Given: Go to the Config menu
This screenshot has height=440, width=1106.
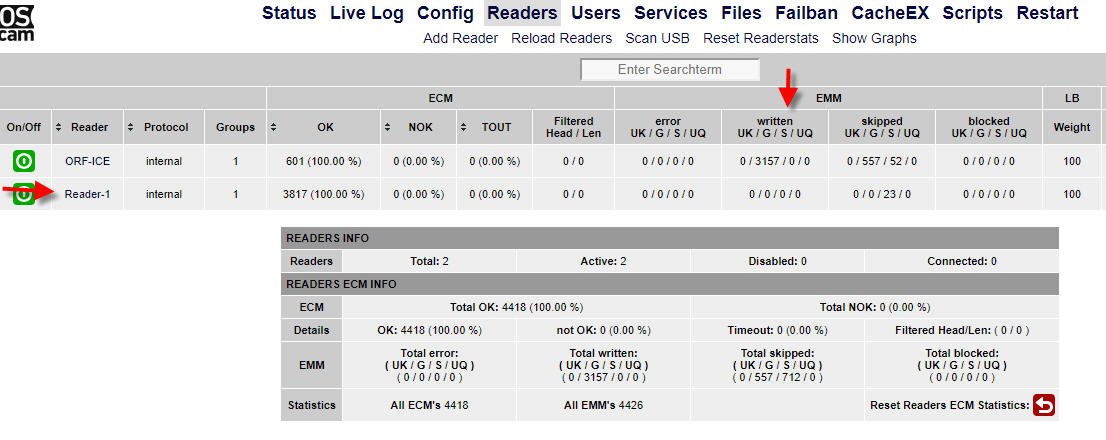Looking at the screenshot, I should point(445,13).
